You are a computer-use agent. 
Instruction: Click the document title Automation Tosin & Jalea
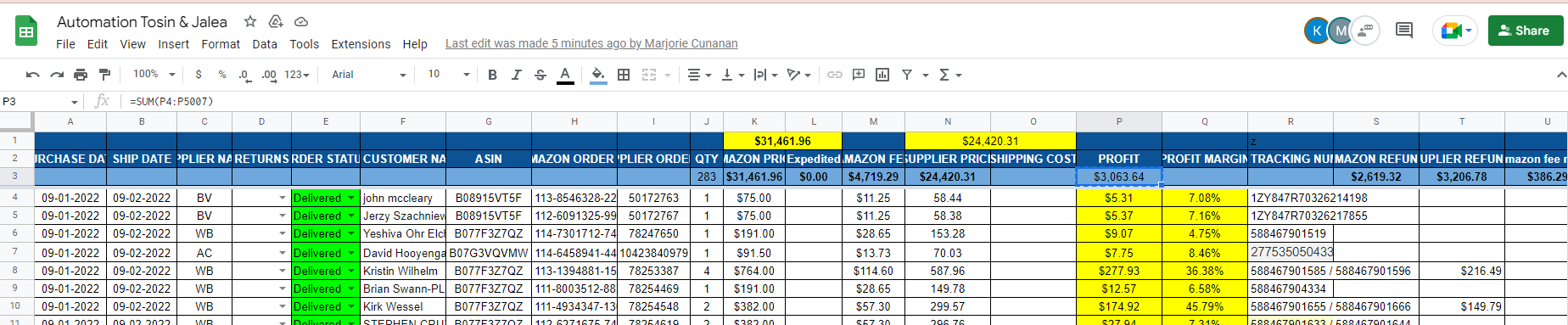[x=143, y=22]
